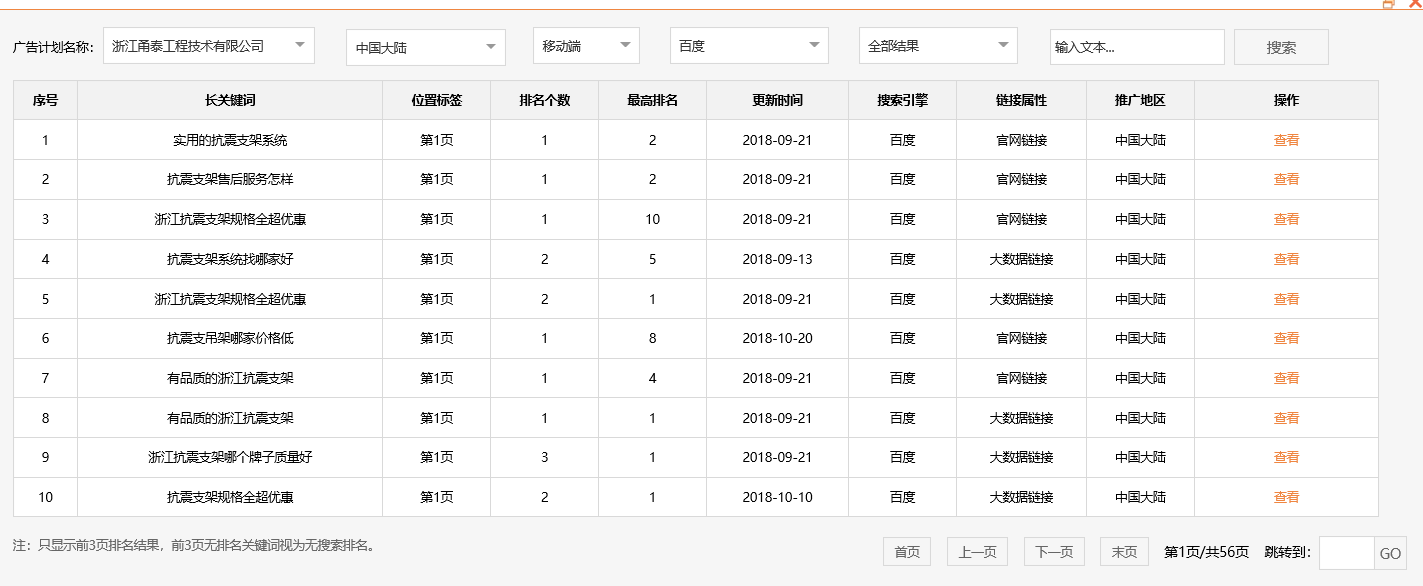Click into the 输入文本 keyword input field
Viewport: 1423px width, 586px height.
1137,46
